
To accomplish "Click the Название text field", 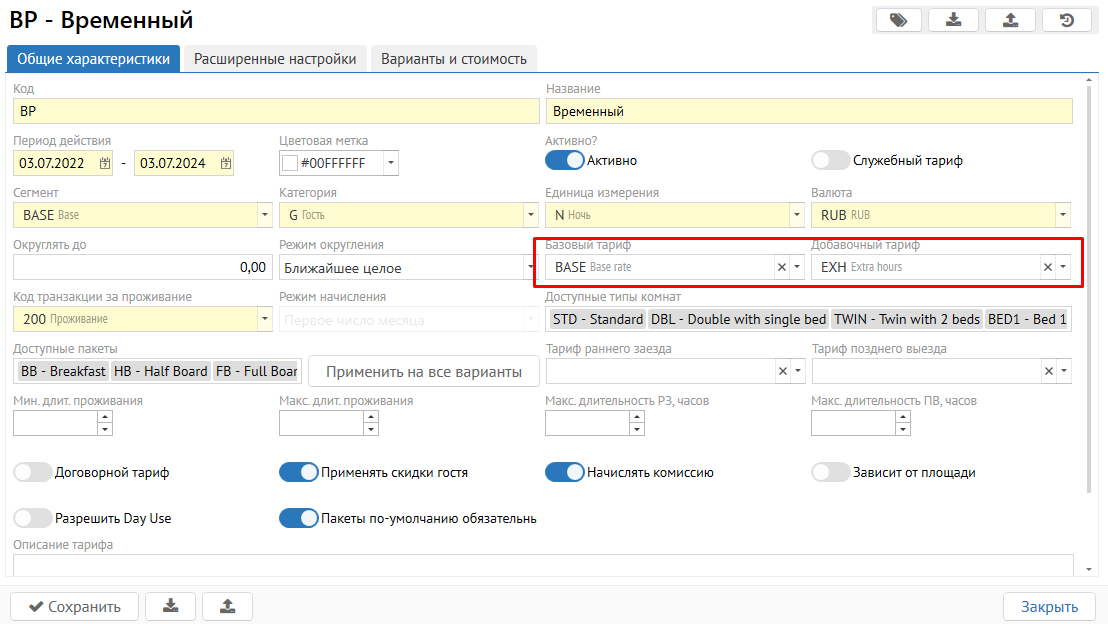I will pyautogui.click(x=808, y=111).
